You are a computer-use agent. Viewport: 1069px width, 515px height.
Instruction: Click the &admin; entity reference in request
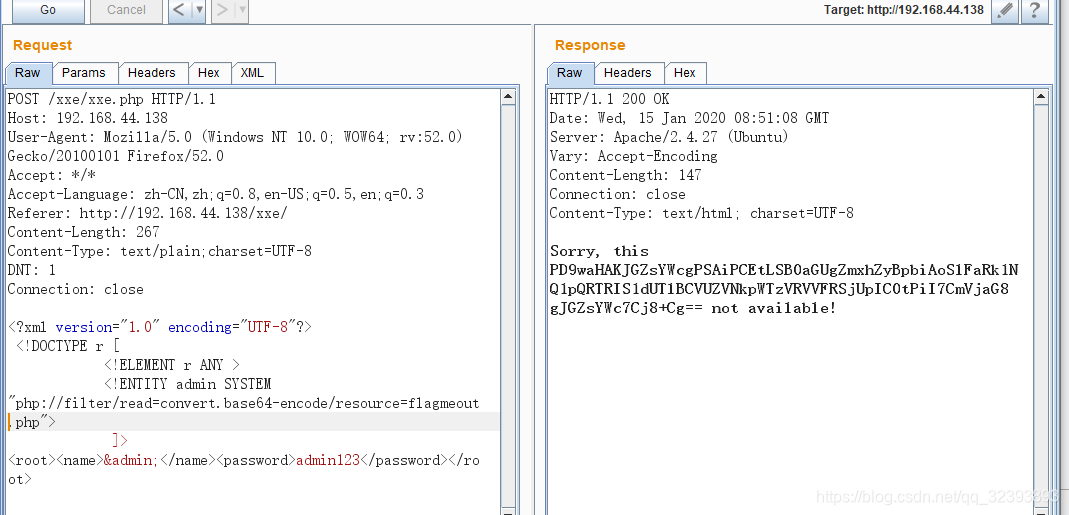(131, 460)
